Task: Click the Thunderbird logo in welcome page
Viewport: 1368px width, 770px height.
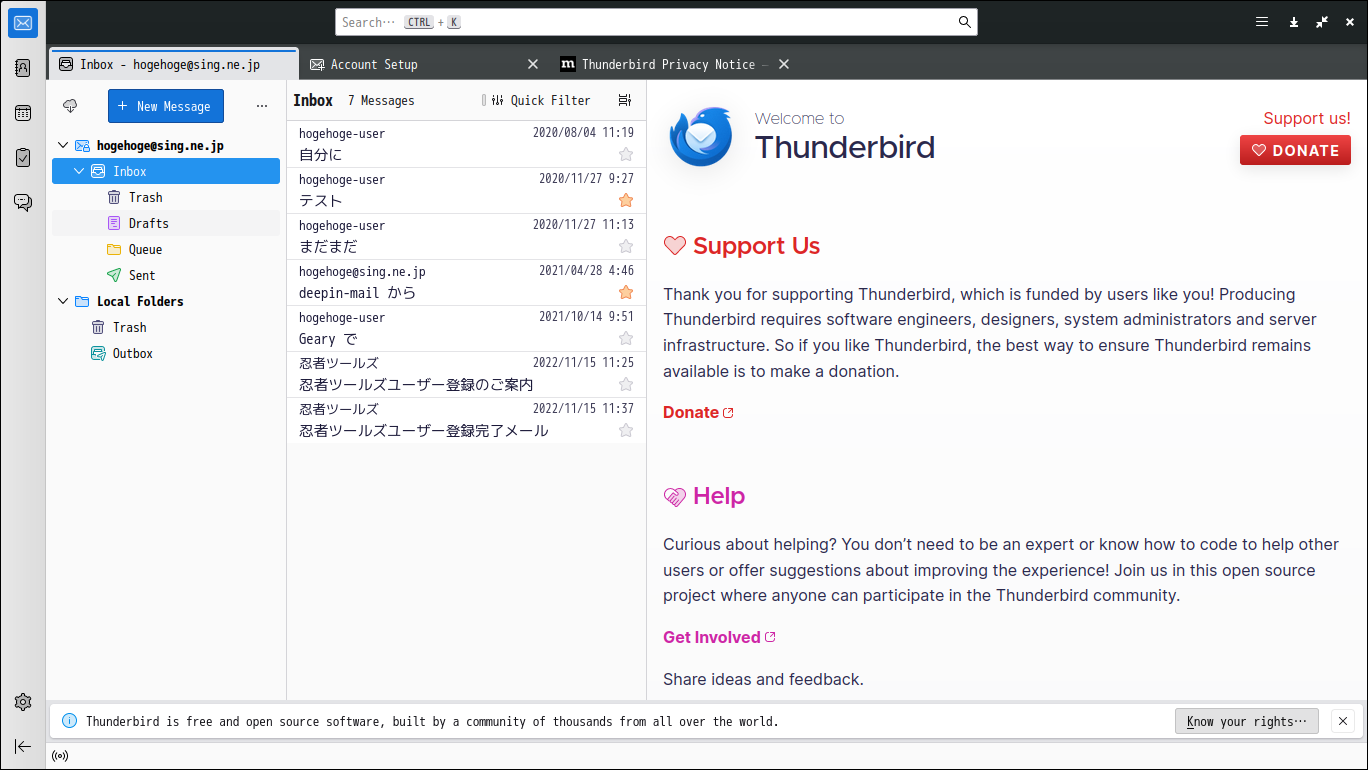Action: point(701,136)
